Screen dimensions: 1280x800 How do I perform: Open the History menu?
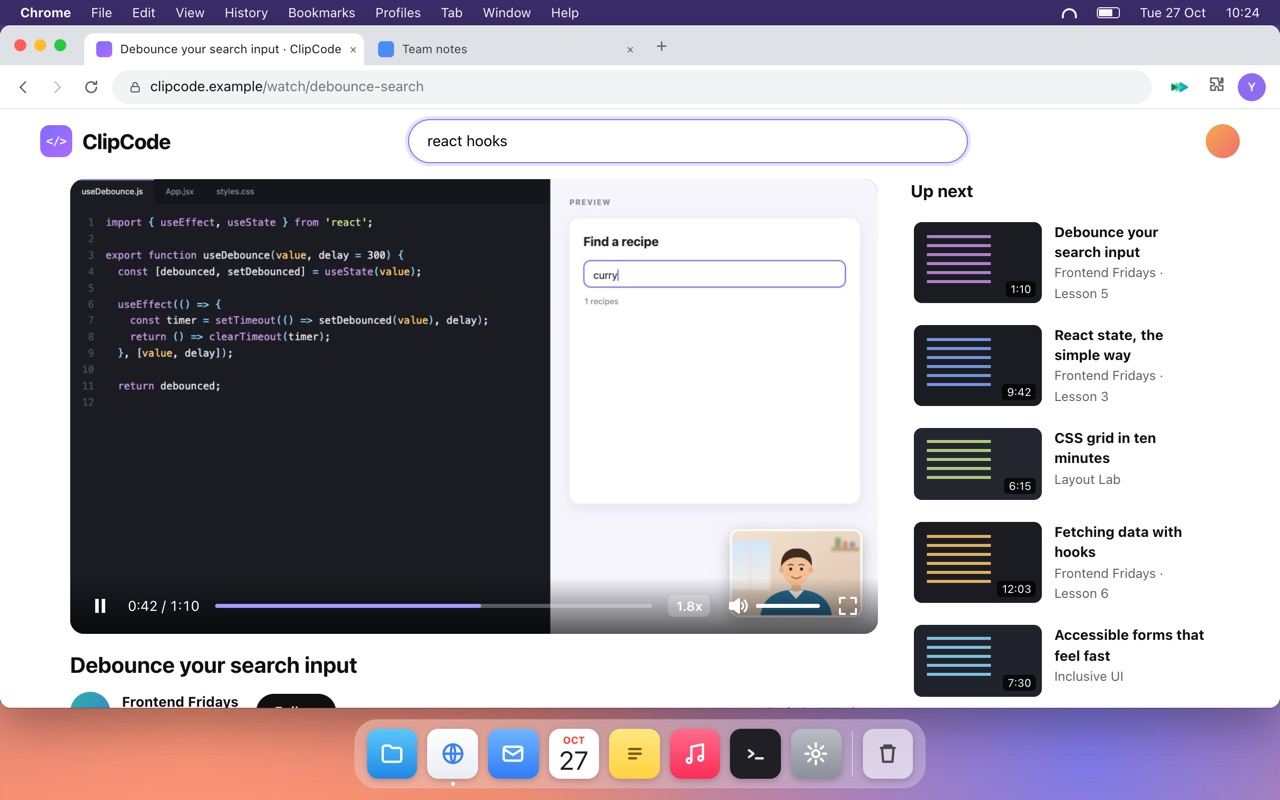(x=246, y=13)
